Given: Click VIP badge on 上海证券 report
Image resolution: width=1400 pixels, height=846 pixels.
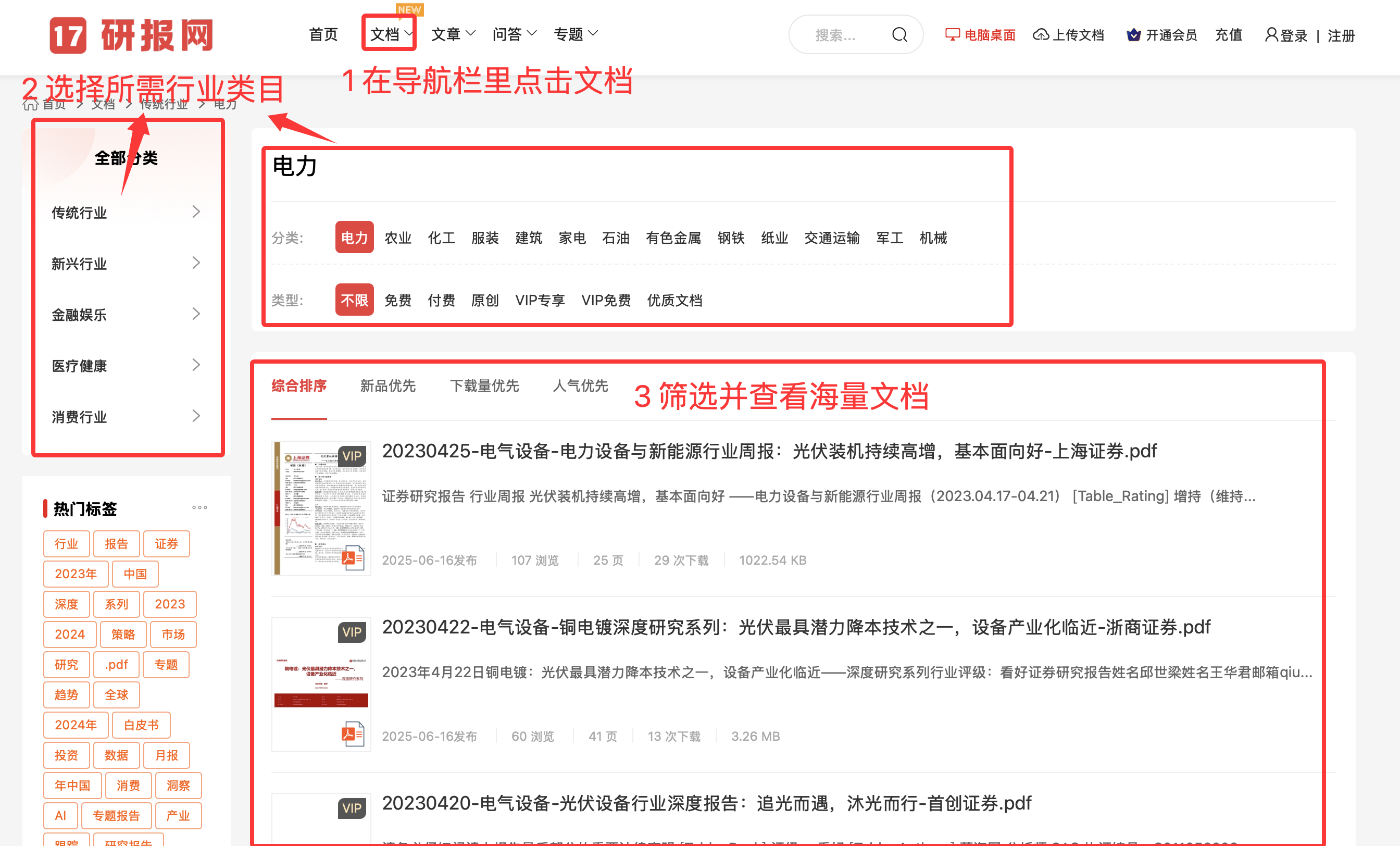Looking at the screenshot, I should [x=352, y=456].
